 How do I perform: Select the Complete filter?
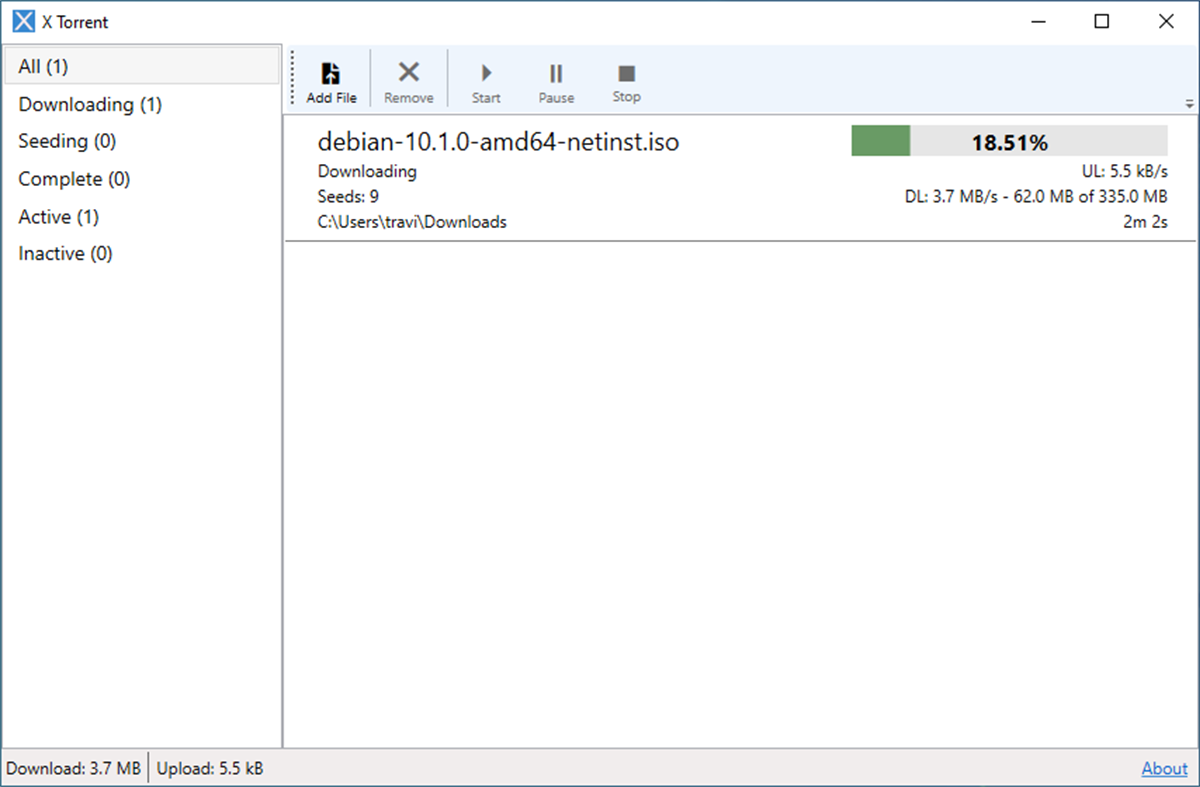[x=73, y=178]
